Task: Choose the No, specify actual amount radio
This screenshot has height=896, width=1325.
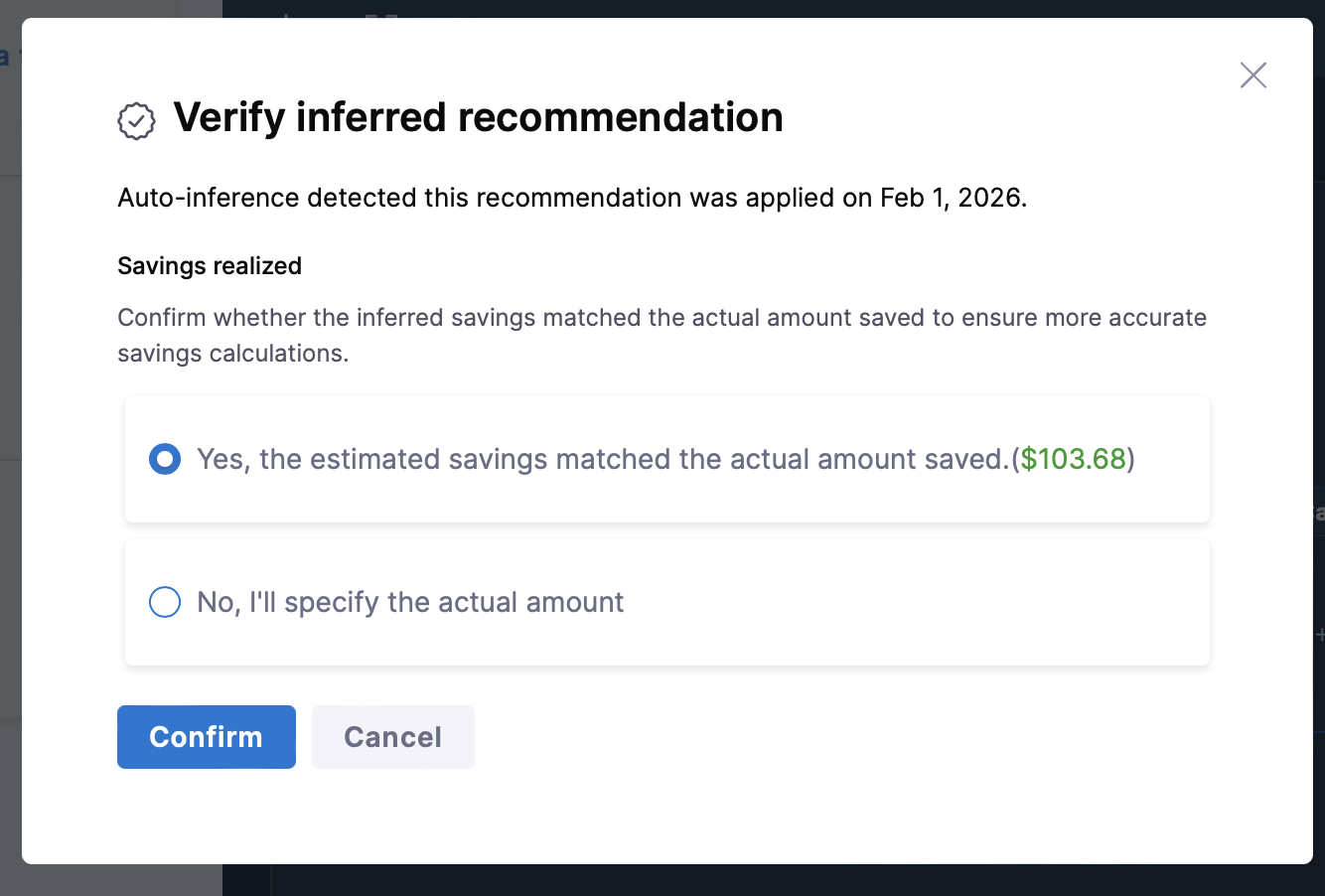Action: (x=165, y=602)
